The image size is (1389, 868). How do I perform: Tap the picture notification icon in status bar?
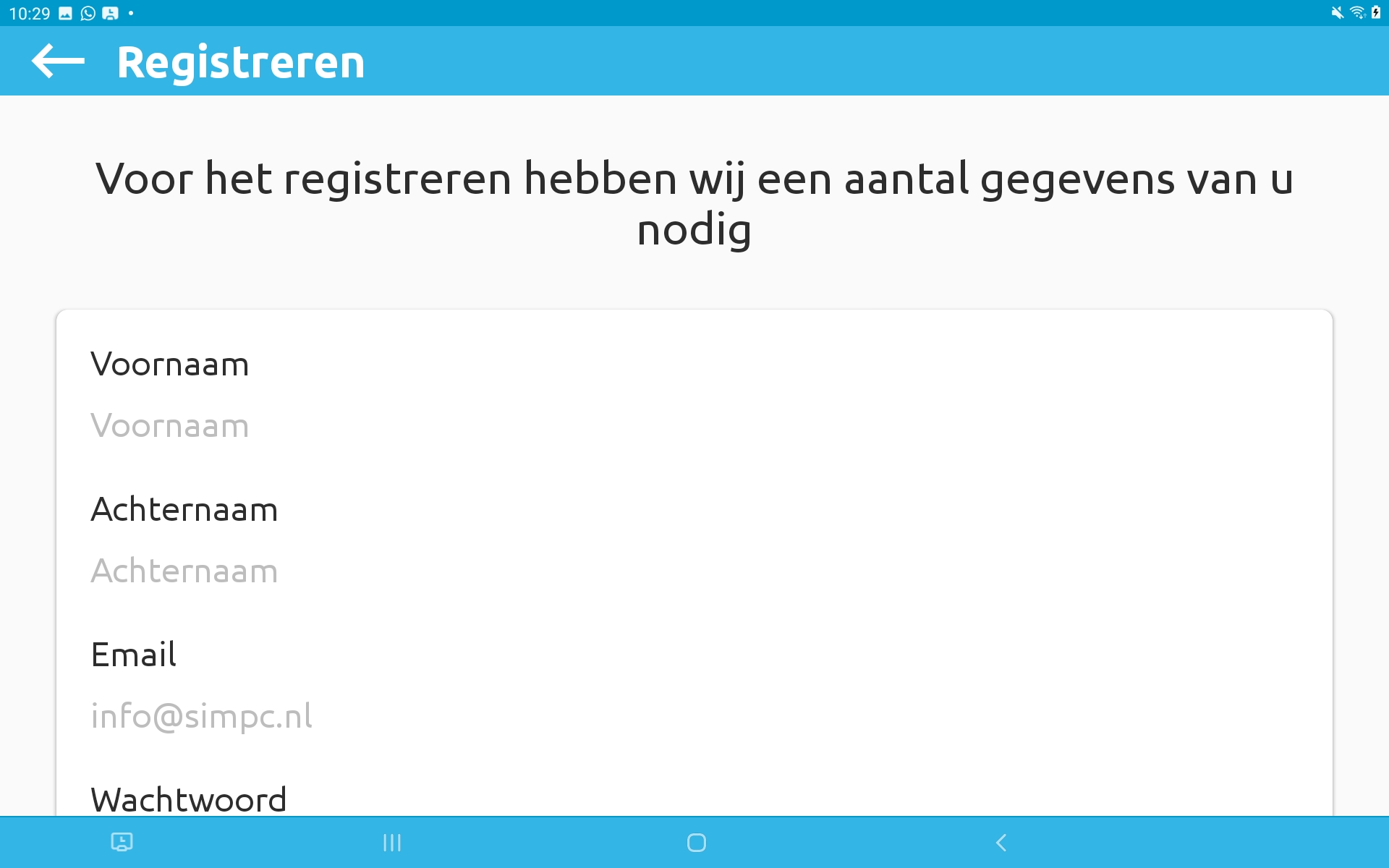point(65,14)
